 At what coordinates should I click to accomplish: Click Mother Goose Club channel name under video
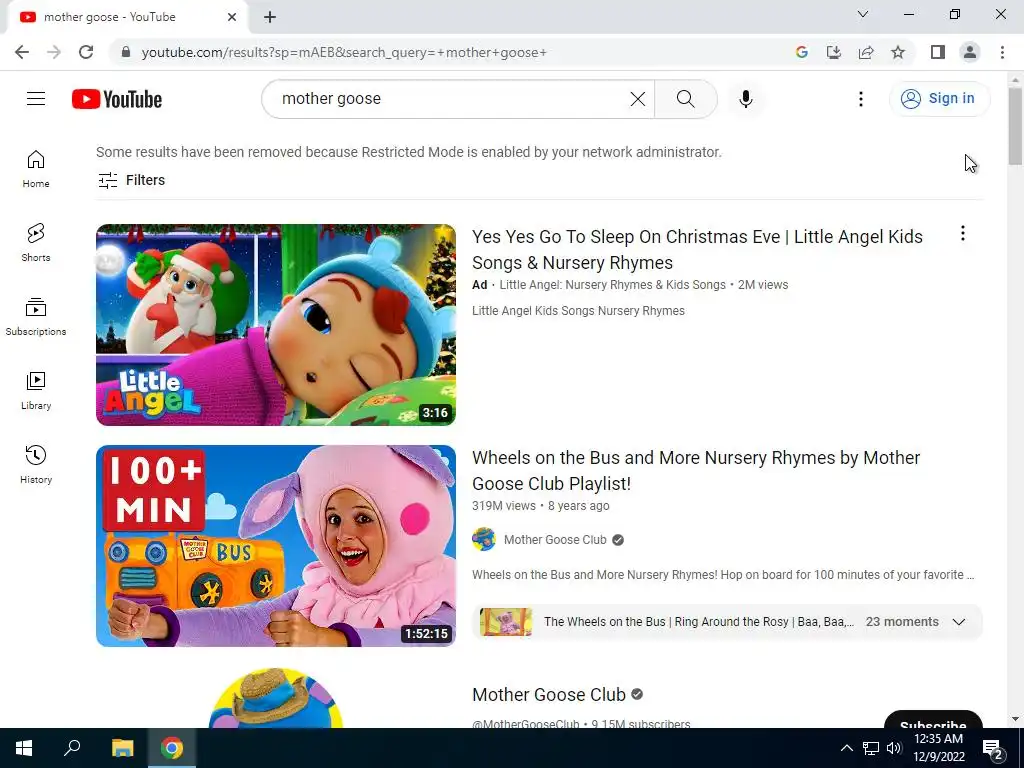(555, 539)
